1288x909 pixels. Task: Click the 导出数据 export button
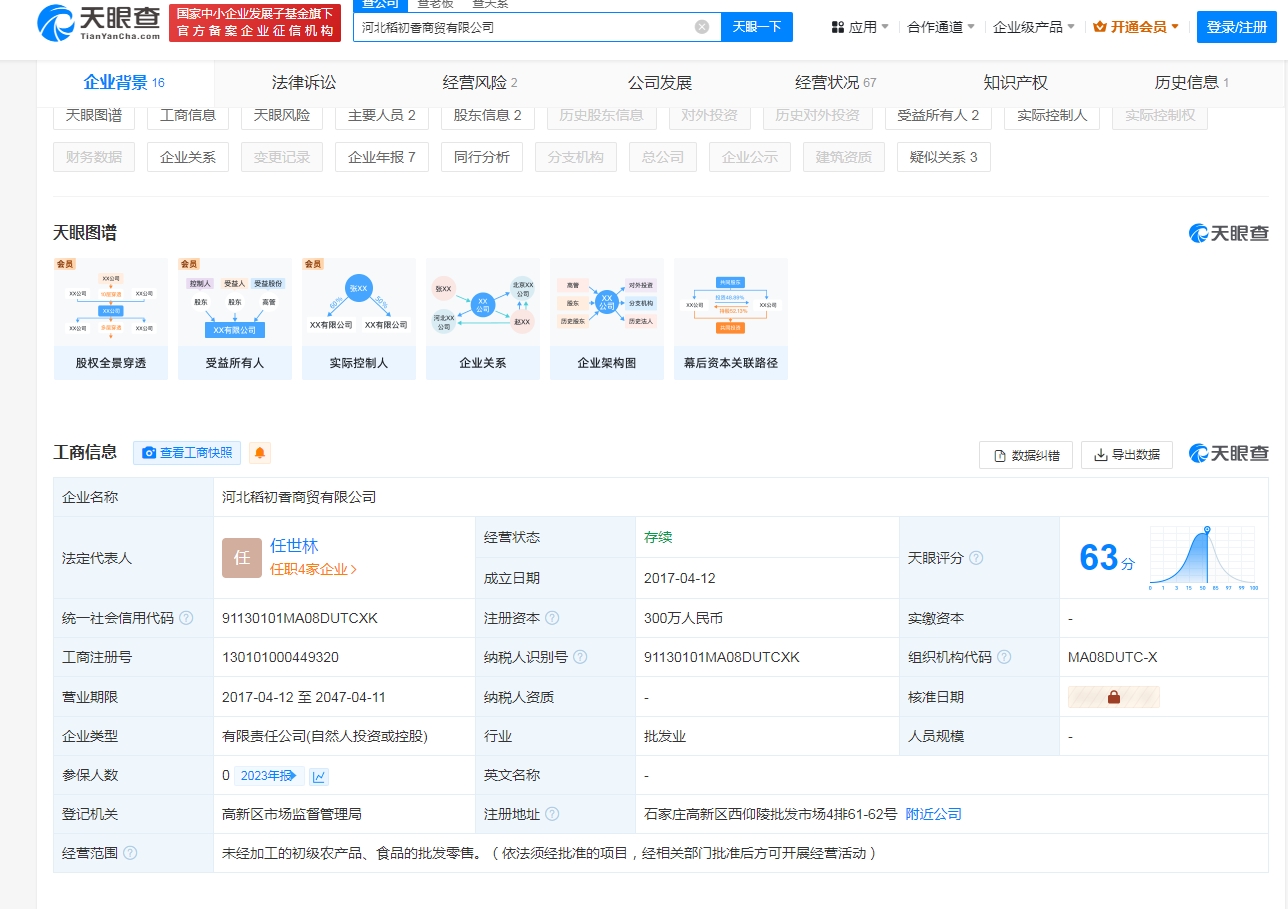(x=1126, y=455)
